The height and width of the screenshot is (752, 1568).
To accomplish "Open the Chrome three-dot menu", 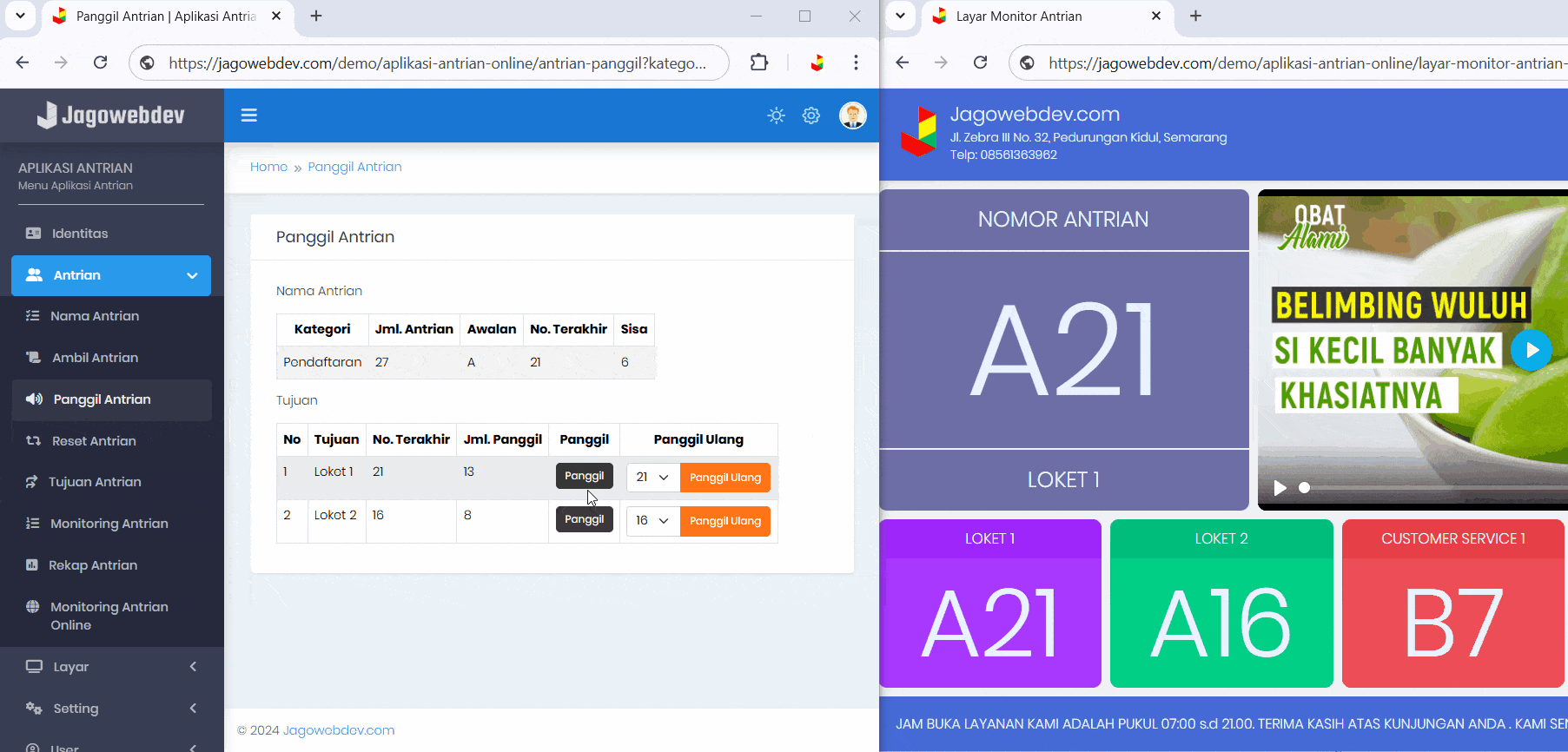I will click(856, 63).
